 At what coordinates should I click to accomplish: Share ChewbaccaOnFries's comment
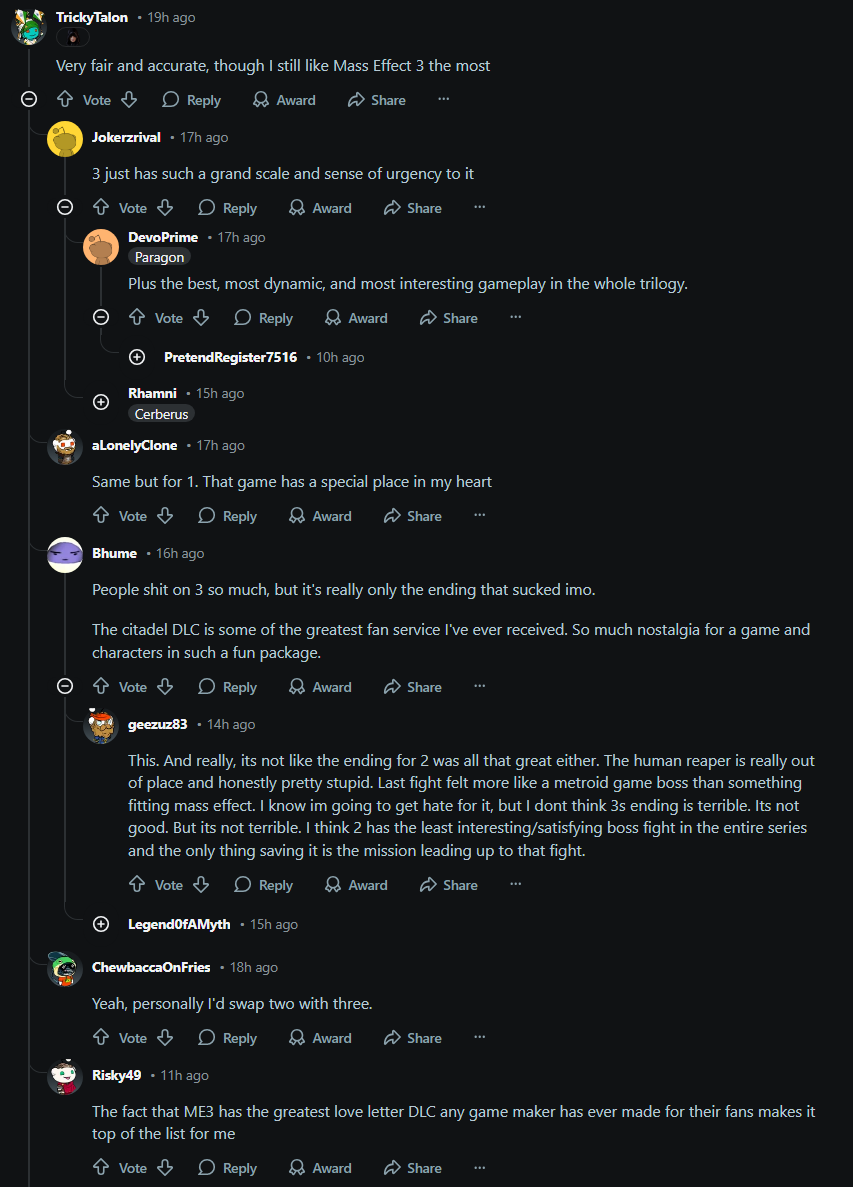(x=413, y=1038)
